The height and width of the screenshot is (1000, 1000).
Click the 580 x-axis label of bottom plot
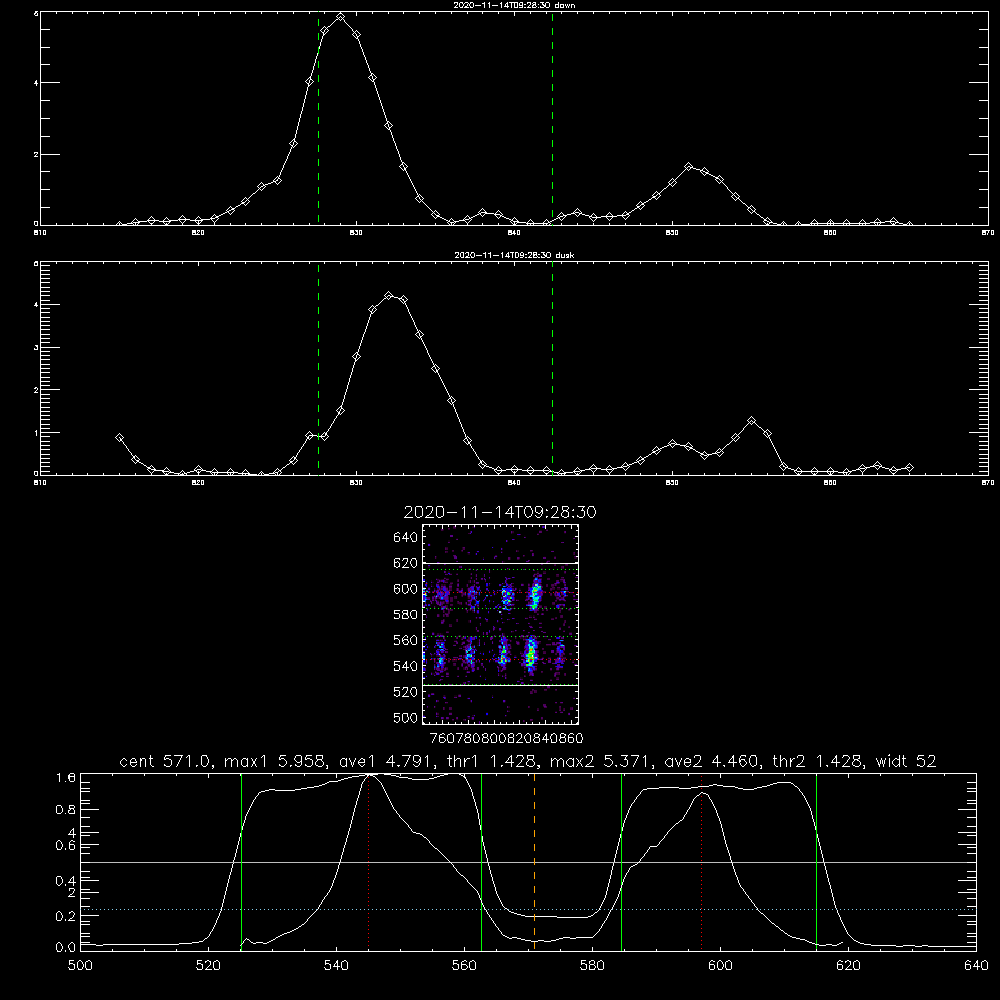tap(592, 966)
